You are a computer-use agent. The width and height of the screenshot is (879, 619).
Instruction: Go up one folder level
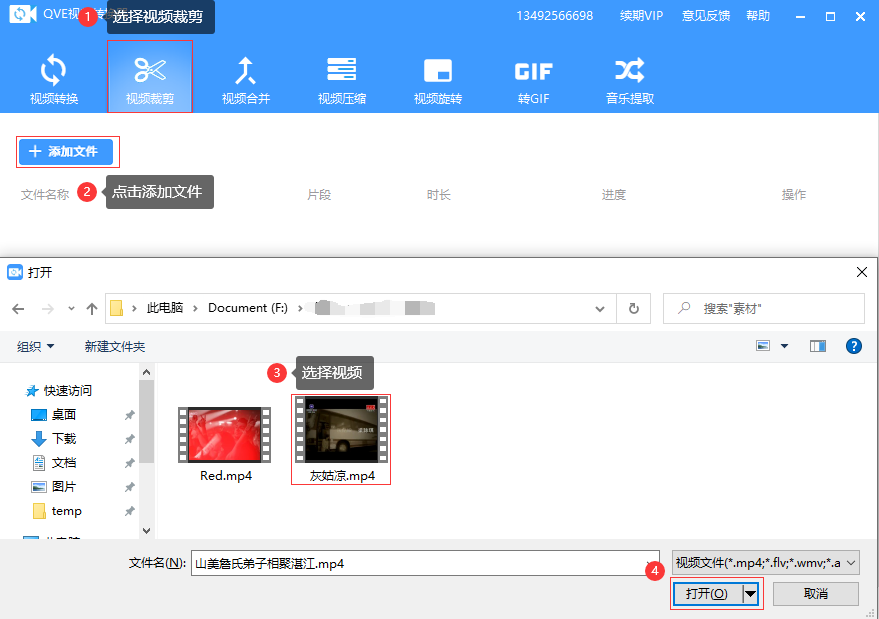coord(92,309)
